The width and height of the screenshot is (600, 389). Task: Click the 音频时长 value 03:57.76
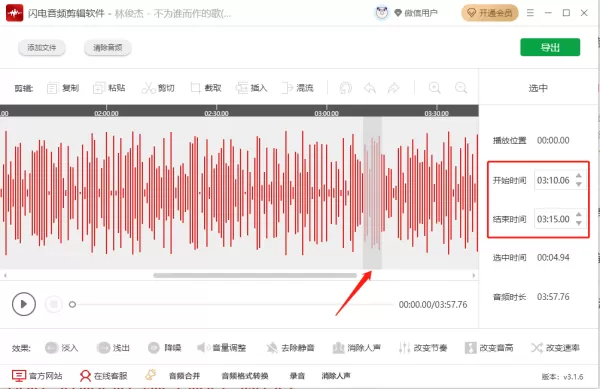553,297
